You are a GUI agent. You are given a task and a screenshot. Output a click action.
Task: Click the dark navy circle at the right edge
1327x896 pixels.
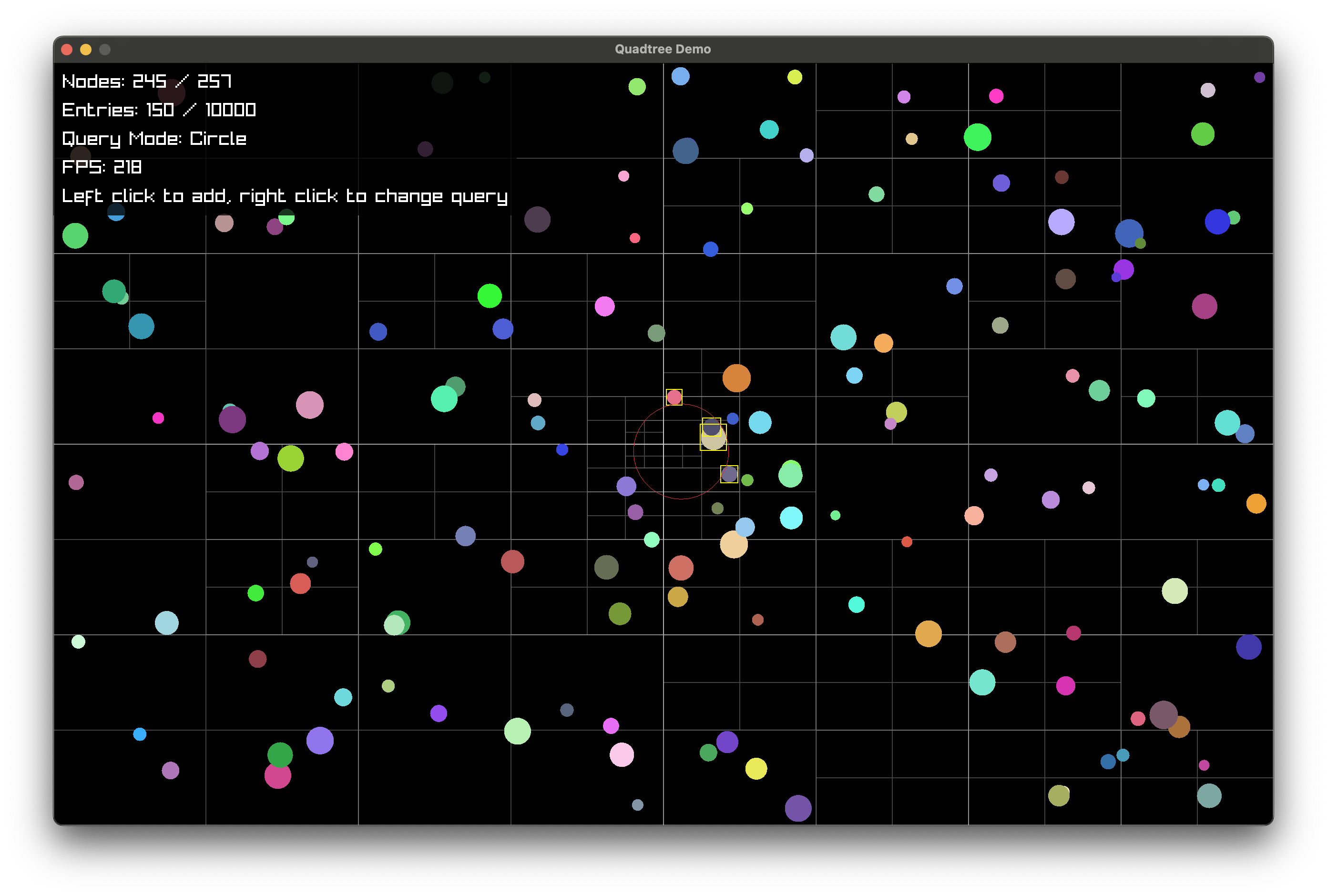(1248, 647)
